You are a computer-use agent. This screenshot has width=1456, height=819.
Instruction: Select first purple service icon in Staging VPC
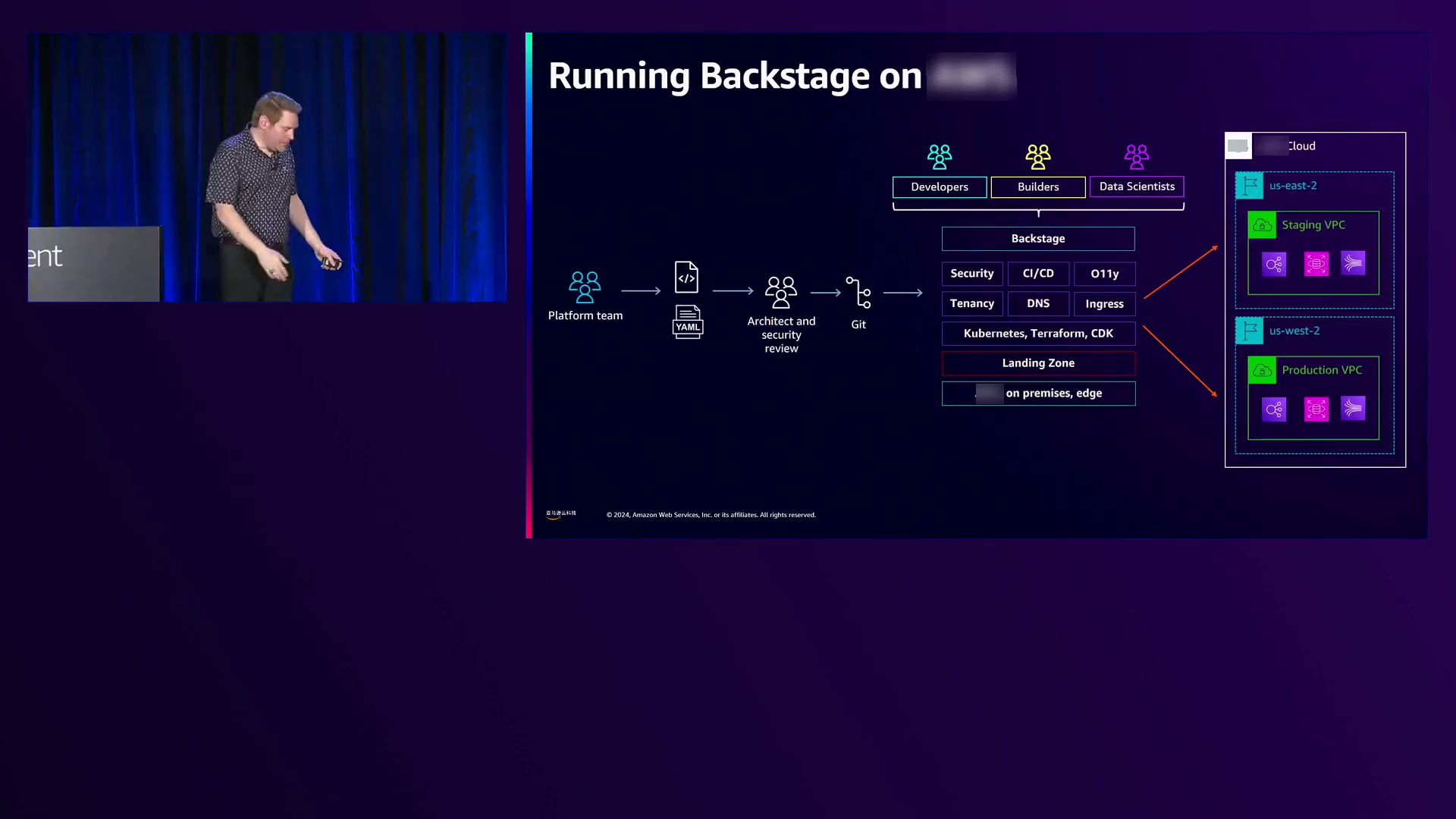click(x=1274, y=264)
